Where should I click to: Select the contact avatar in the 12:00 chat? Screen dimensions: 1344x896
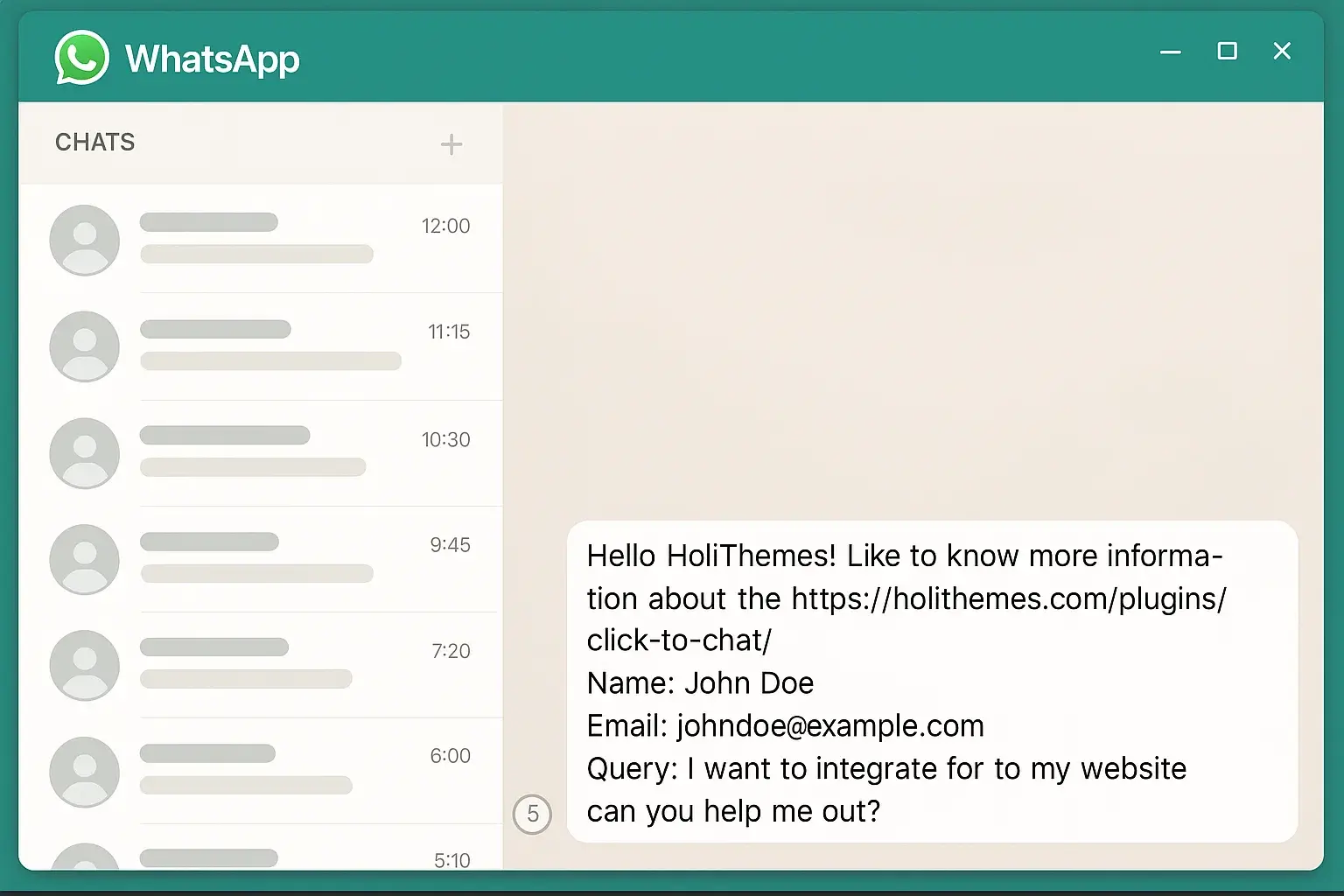(x=85, y=239)
